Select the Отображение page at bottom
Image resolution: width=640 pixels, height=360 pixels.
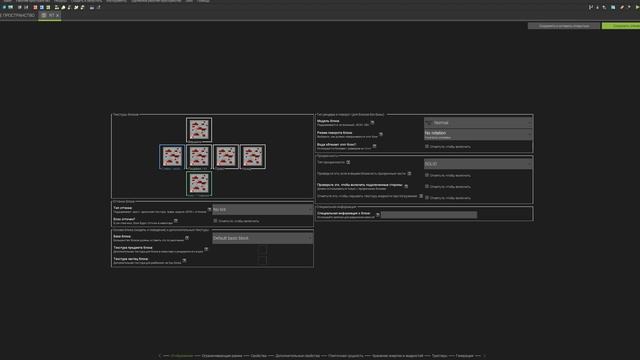click(182, 356)
